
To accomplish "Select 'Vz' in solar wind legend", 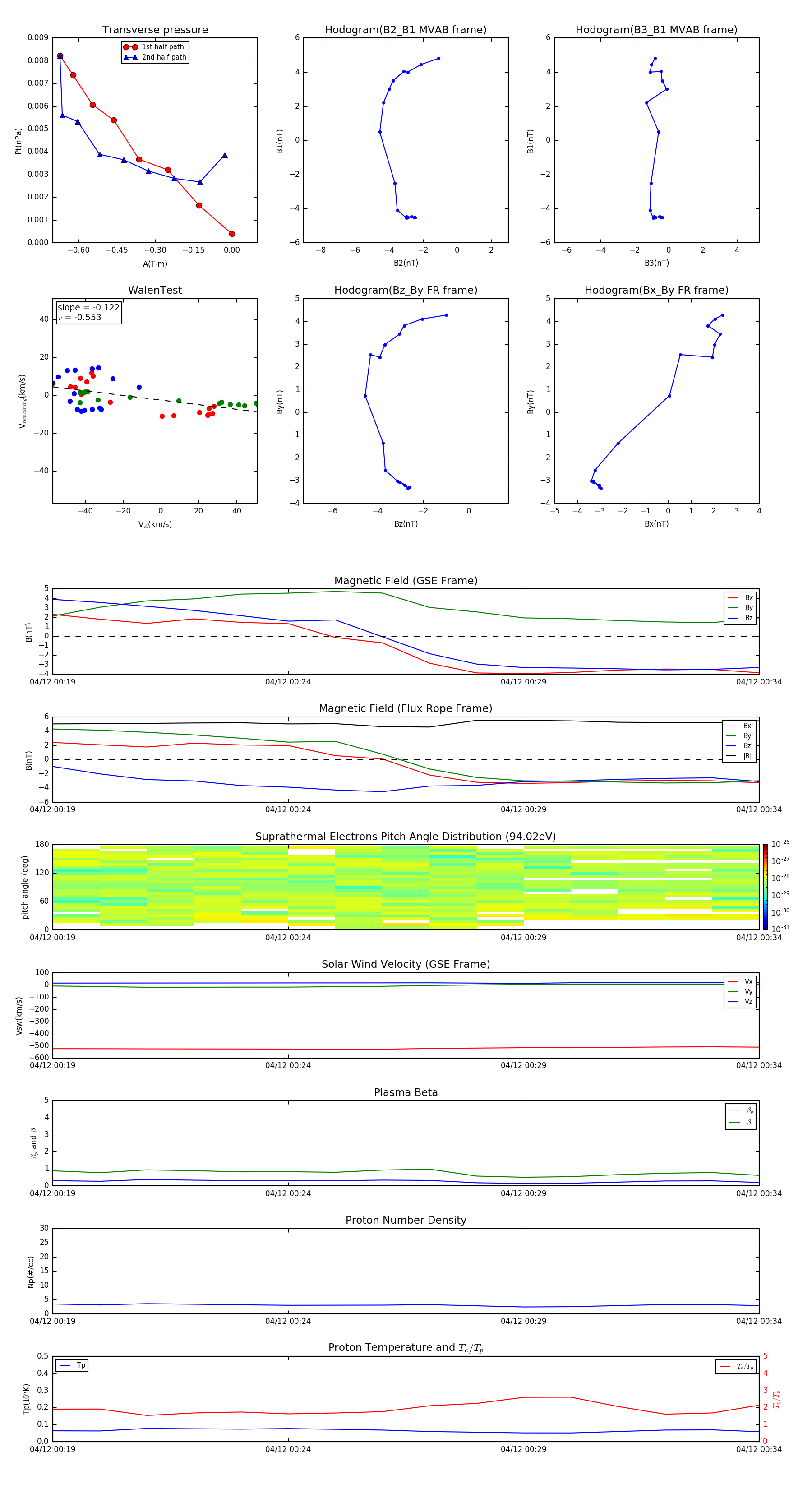I will pyautogui.click(x=740, y=1001).
